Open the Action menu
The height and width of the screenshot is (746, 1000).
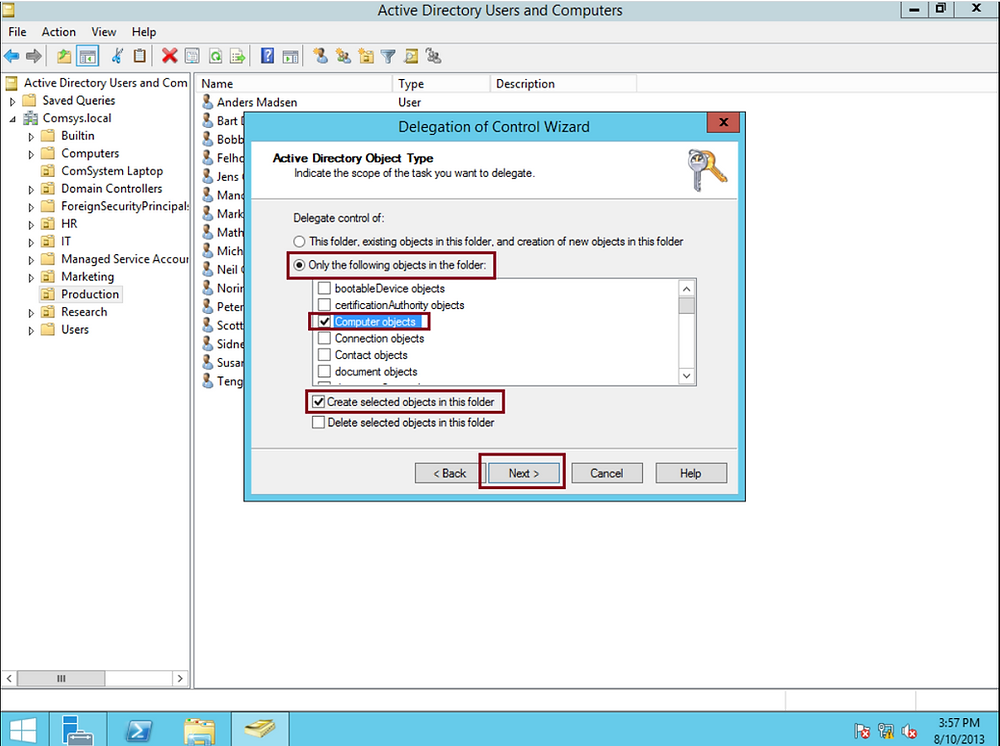point(59,32)
